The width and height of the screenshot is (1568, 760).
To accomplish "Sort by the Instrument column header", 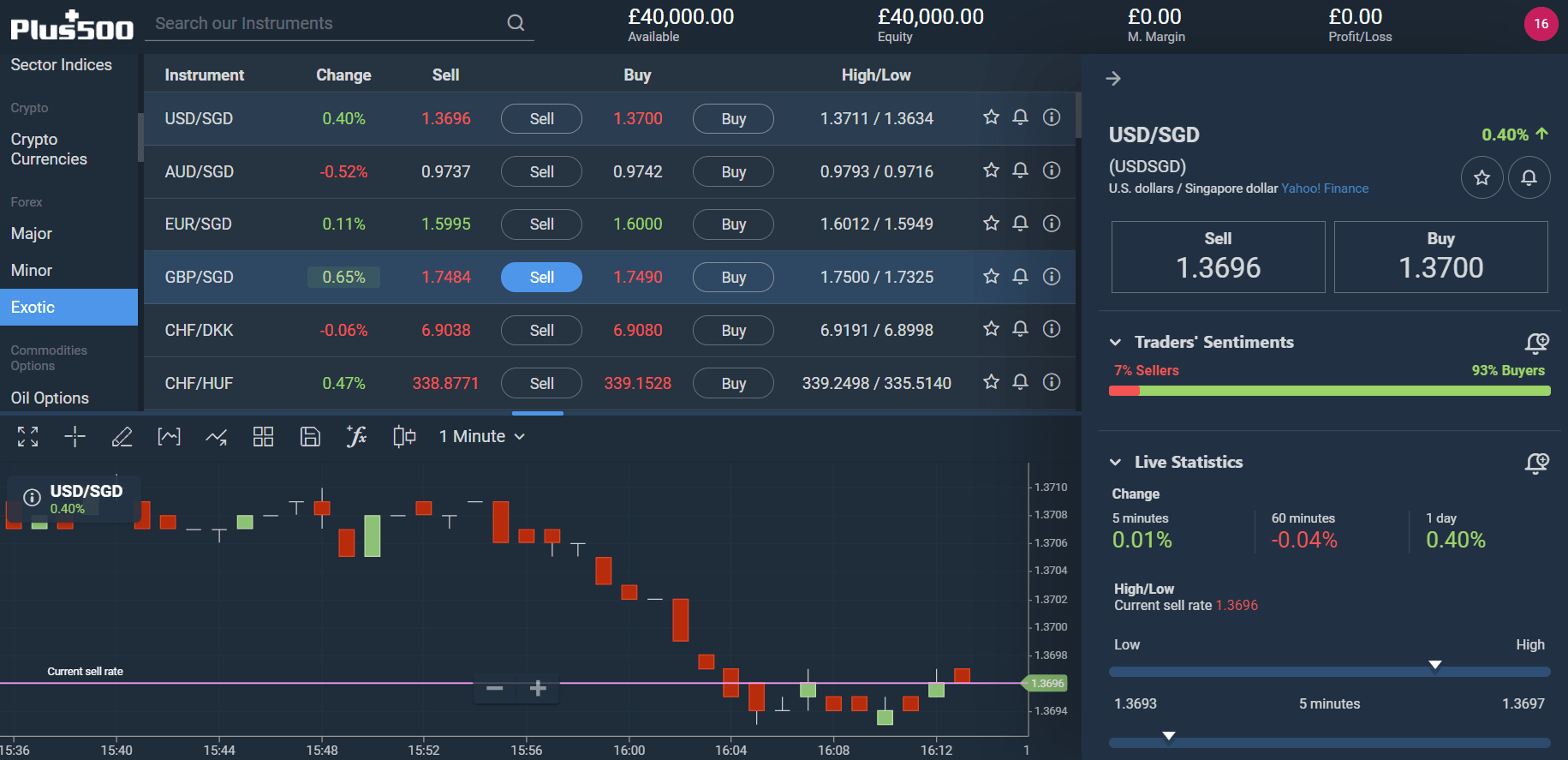I will (204, 75).
